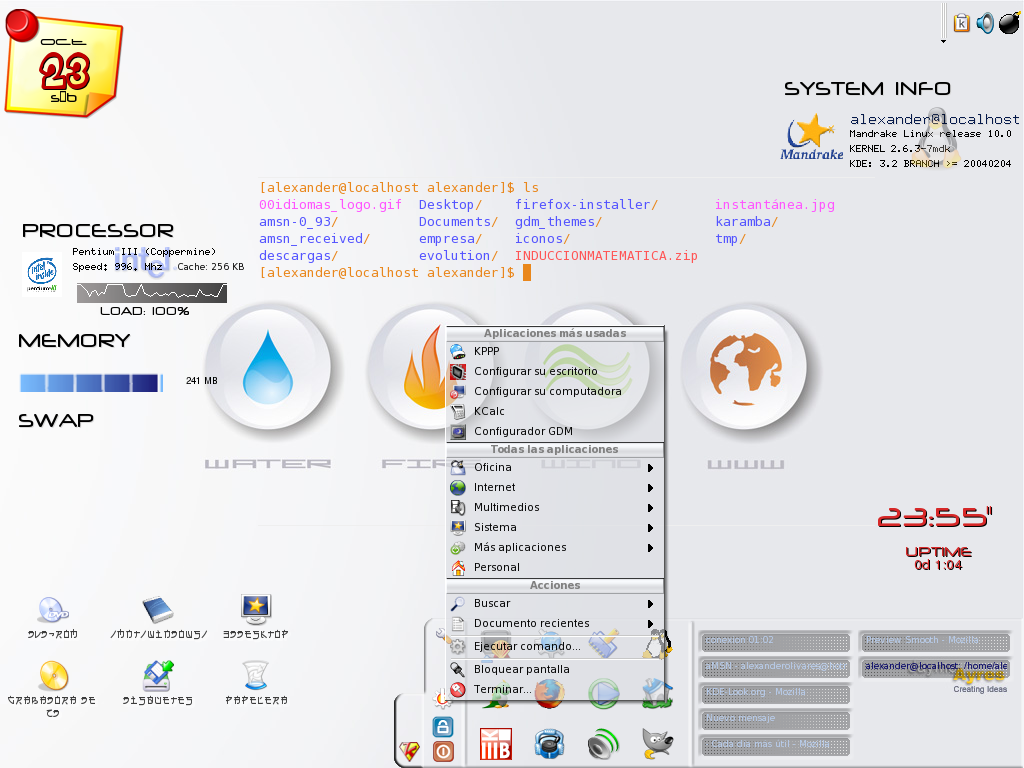Expand the Sistema submenu
Image resolution: width=1024 pixels, height=768 pixels.
pyautogui.click(x=555, y=528)
